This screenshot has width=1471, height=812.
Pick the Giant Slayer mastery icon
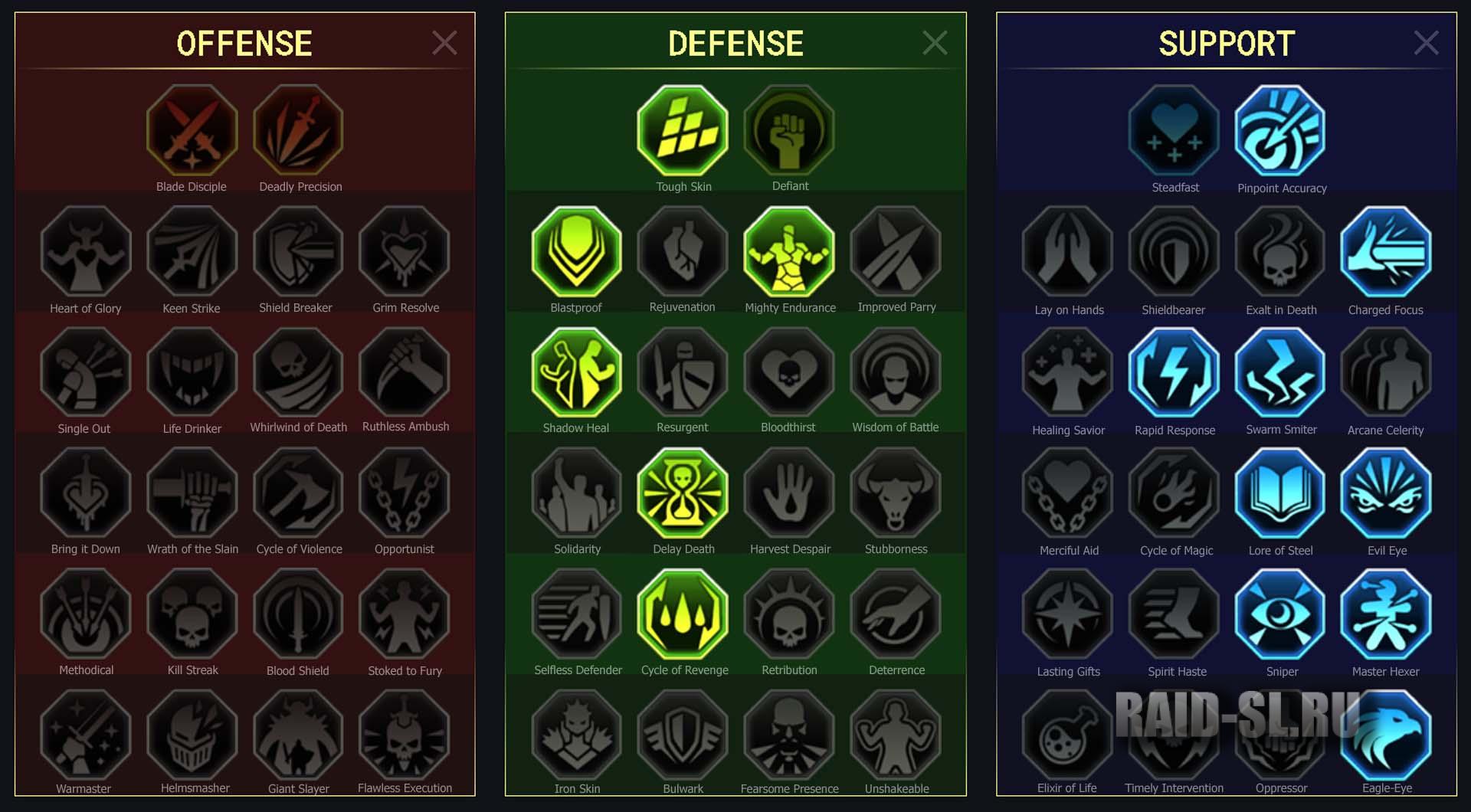coord(298,735)
